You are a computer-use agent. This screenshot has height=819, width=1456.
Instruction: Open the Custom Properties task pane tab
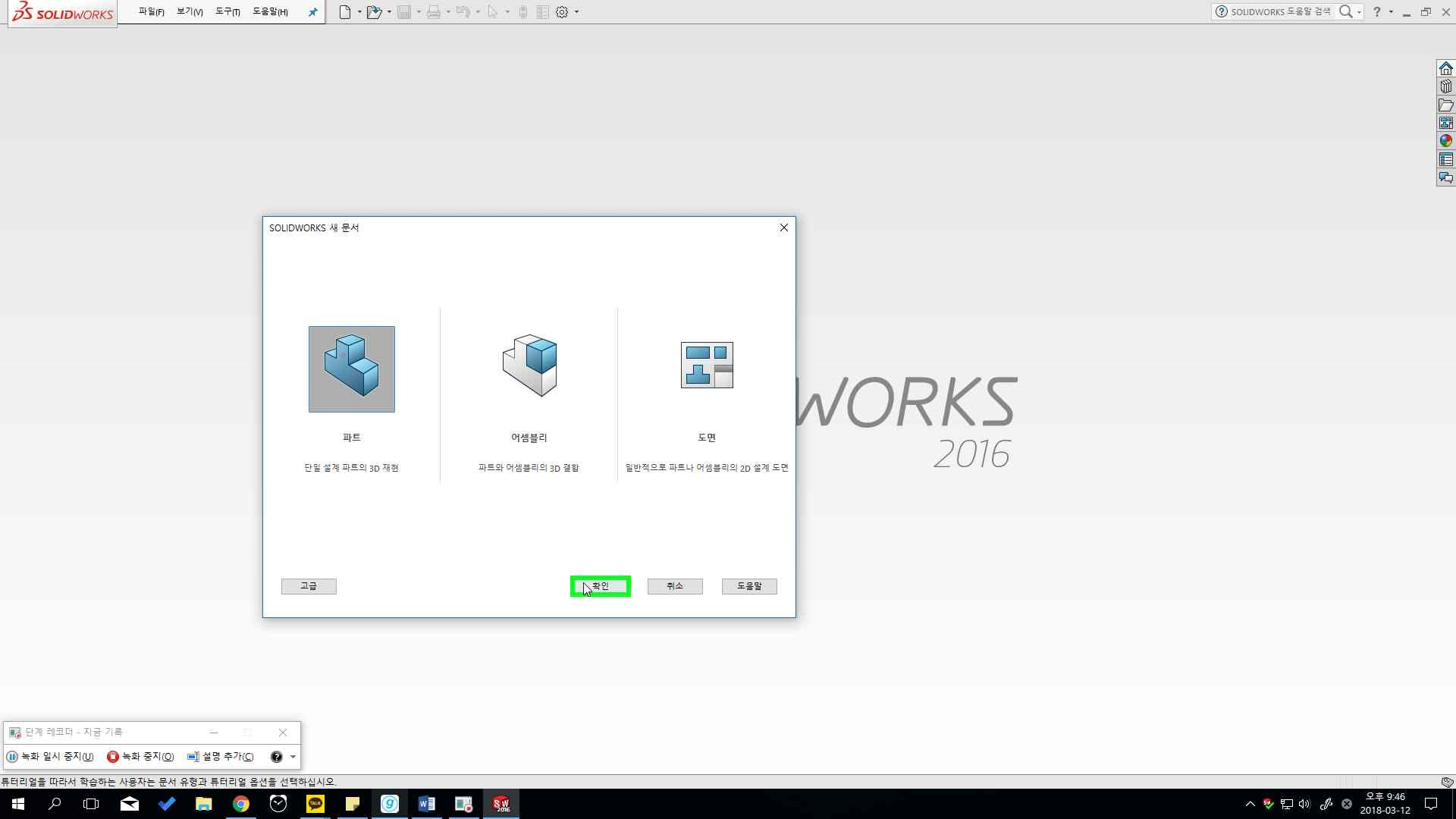click(1446, 159)
